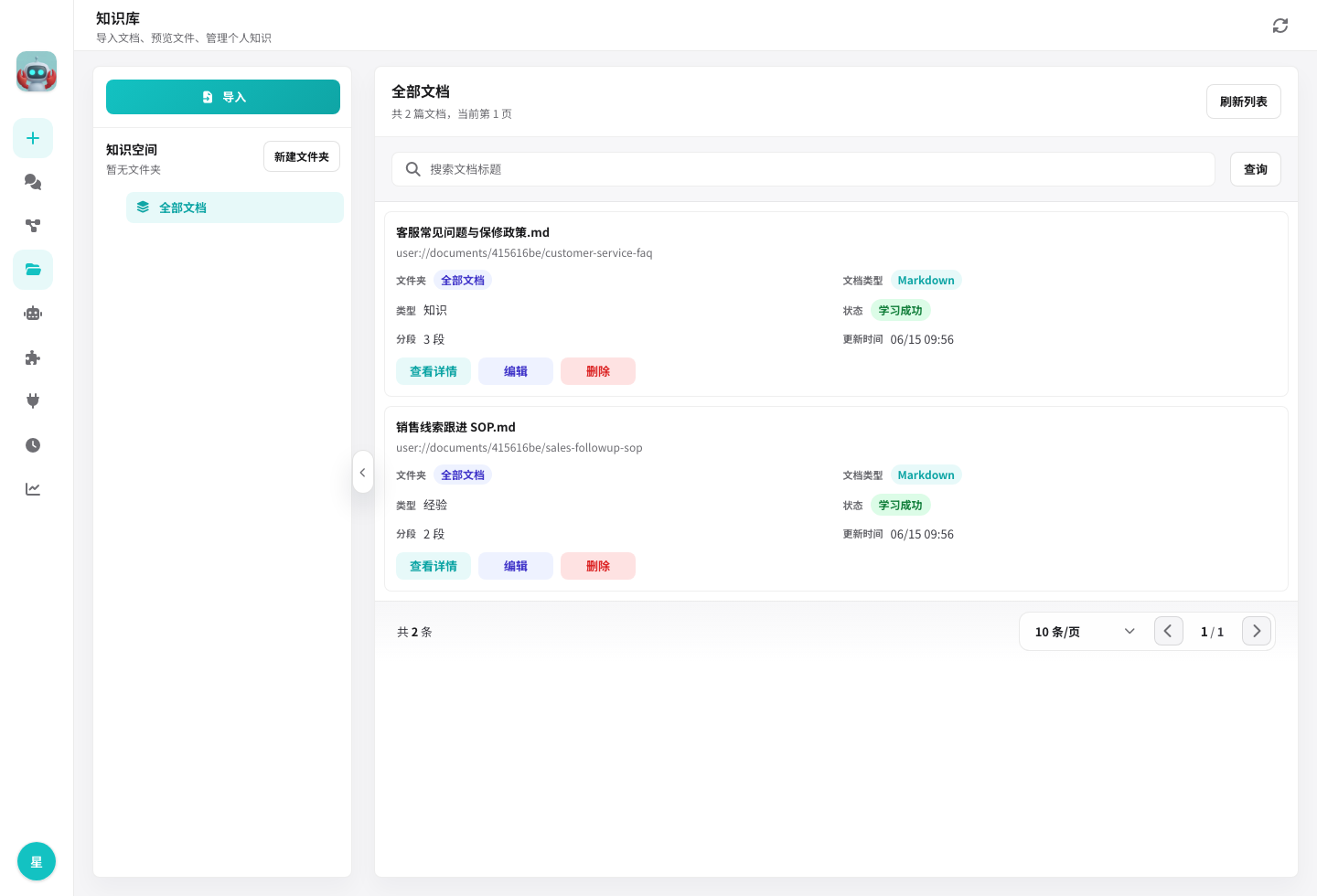View details of 客服常见问题与保修政策.md
This screenshot has width=1317, height=896.
pyautogui.click(x=434, y=371)
